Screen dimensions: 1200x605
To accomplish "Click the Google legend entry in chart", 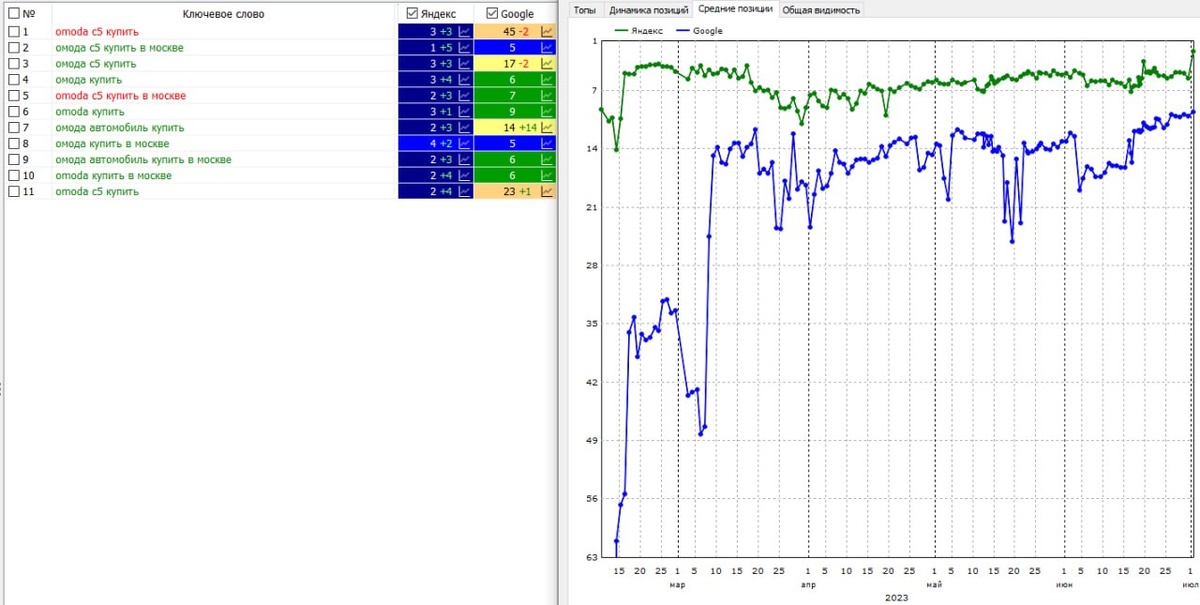I will coord(699,31).
